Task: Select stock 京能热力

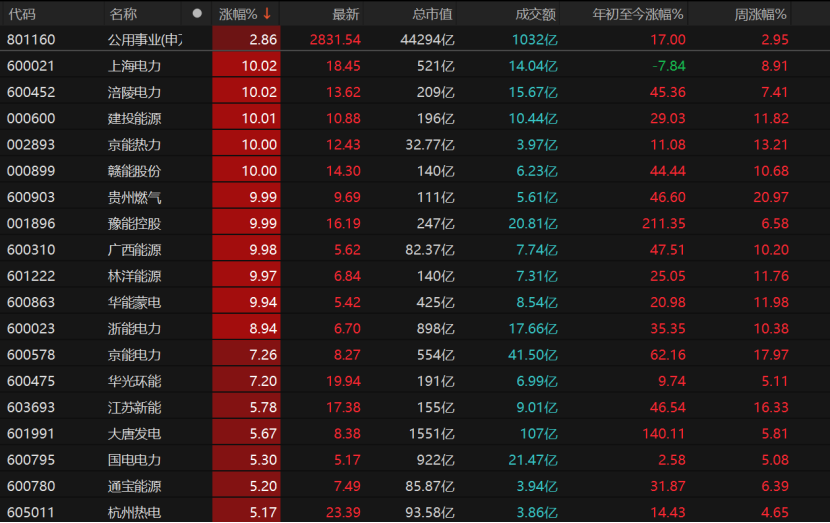Action: point(134,145)
